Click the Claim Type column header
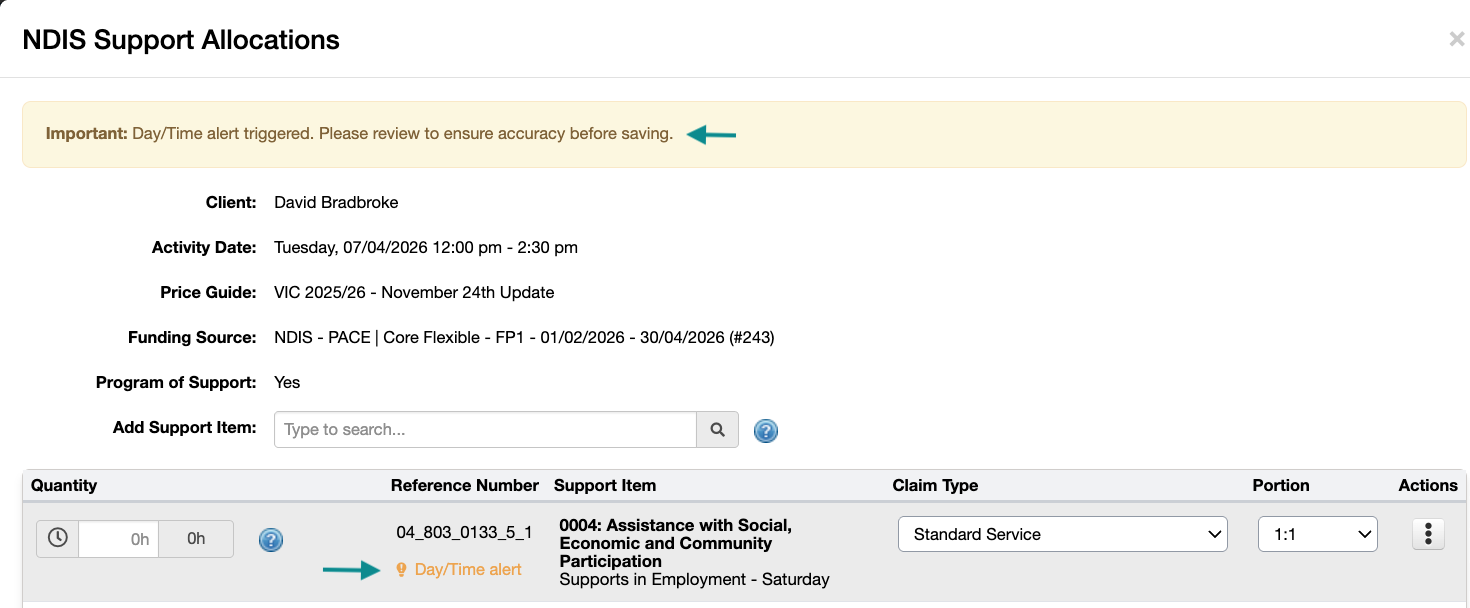Screen dimensions: 1470x608 (x=935, y=485)
